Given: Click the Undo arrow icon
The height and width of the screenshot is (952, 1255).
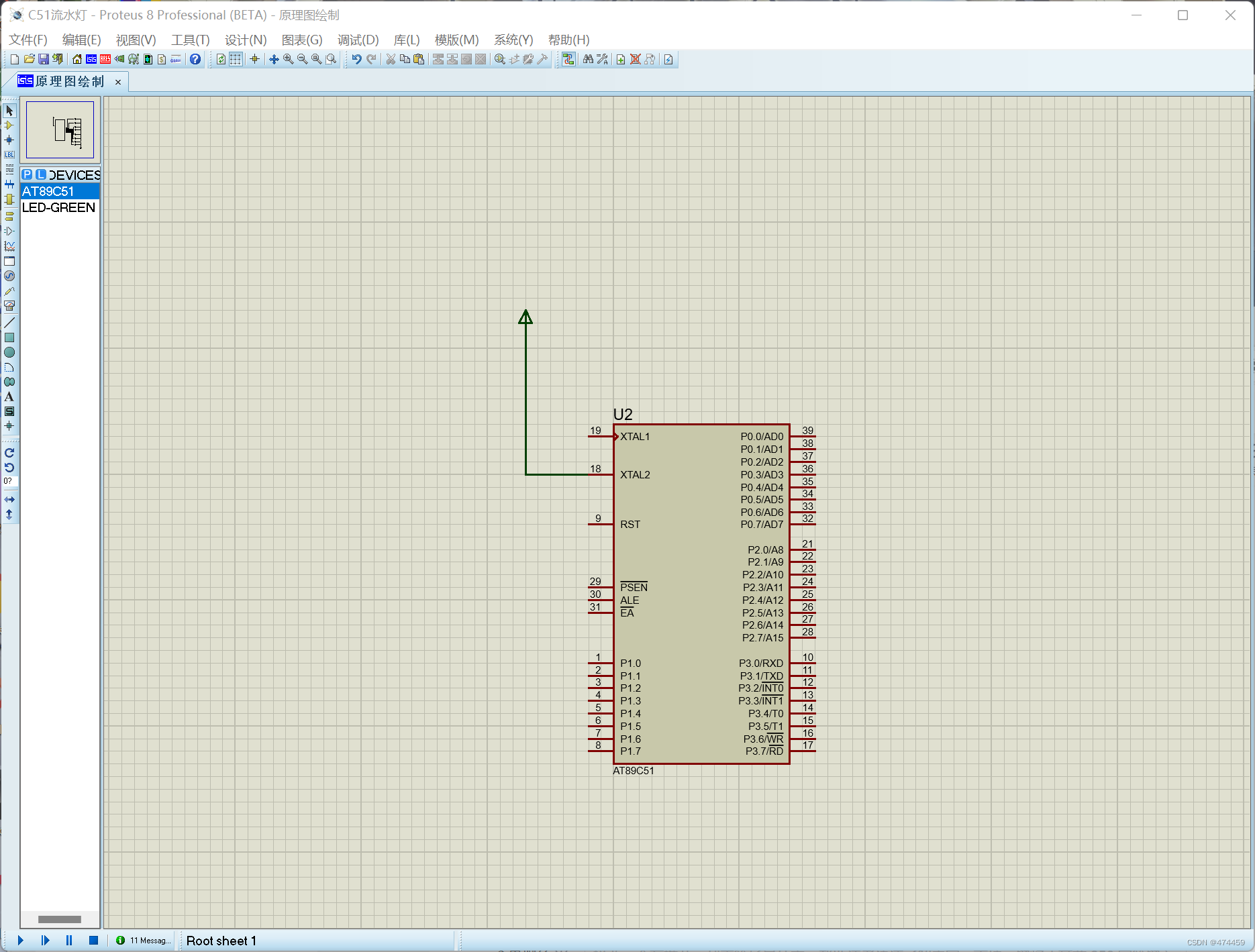Looking at the screenshot, I should (x=356, y=59).
